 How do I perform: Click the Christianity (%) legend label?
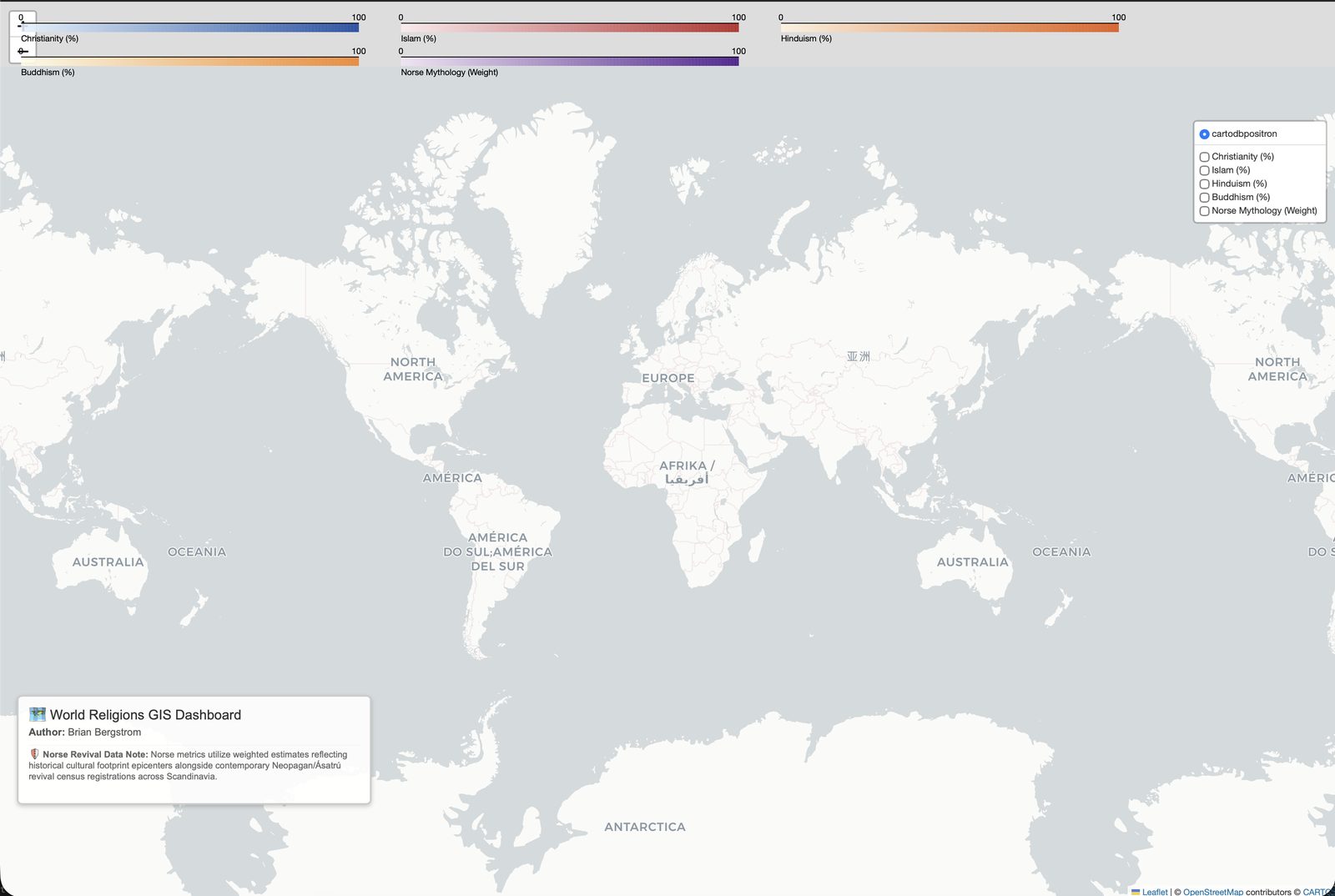click(x=49, y=38)
